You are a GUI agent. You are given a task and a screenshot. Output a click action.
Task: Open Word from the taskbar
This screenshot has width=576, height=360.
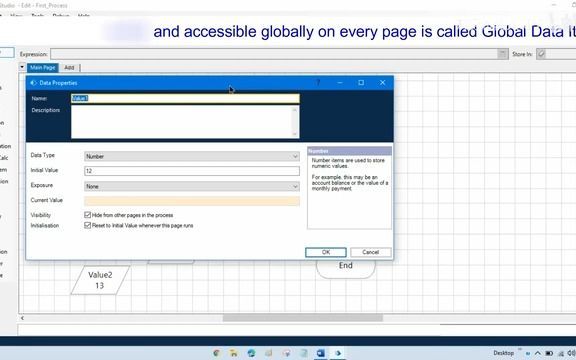pos(320,353)
